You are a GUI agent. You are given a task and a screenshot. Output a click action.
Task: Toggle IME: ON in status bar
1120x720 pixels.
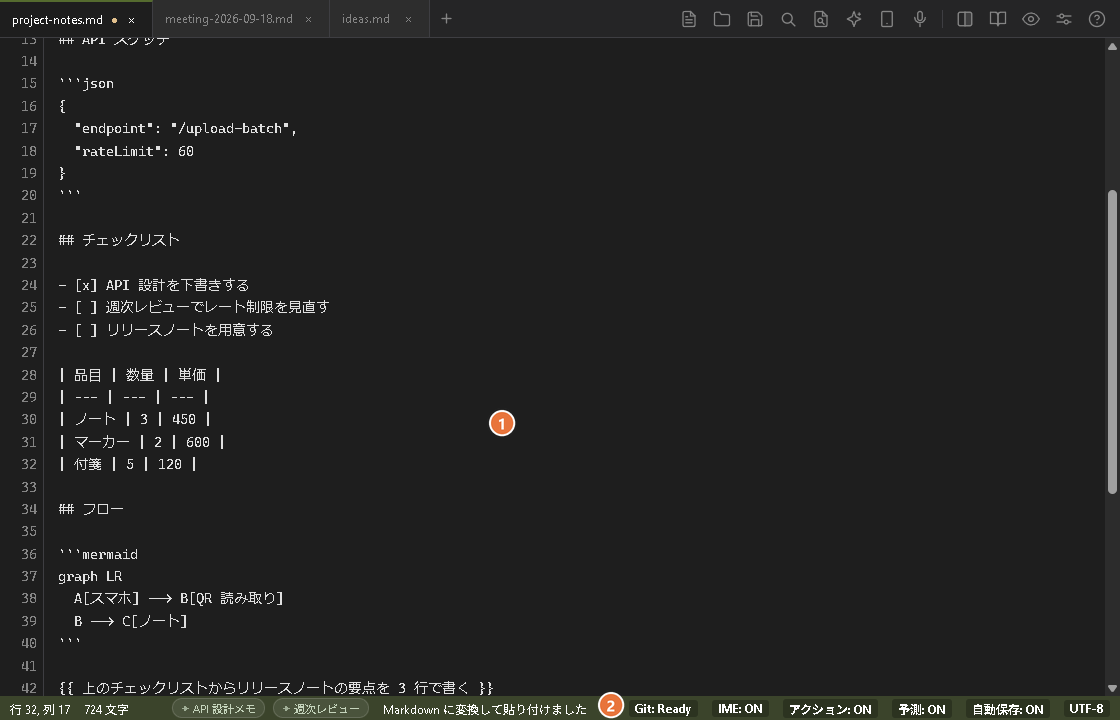740,709
